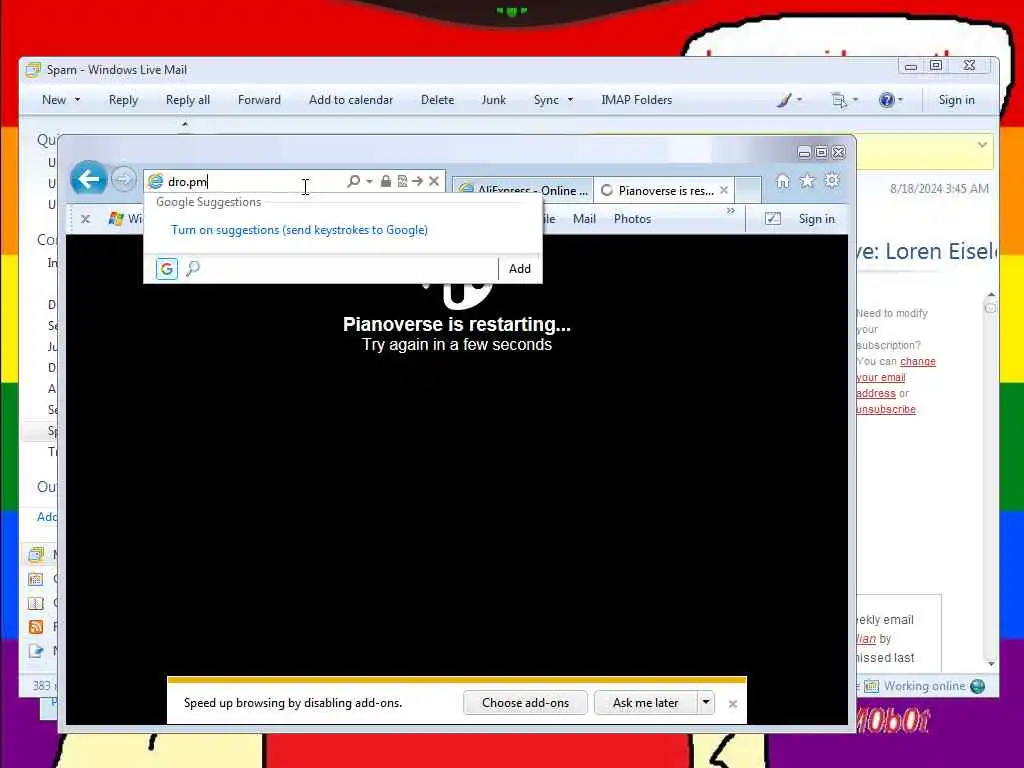Click the unsubscribe link in email
Image resolution: width=1024 pixels, height=768 pixels.
tap(886, 409)
